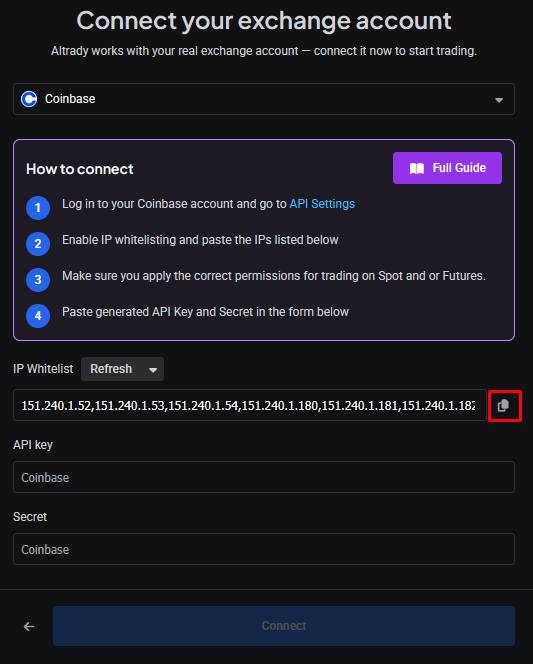533x664 pixels.
Task: Click the 'Enable IP whitelisting' step text
Action: [200, 240]
